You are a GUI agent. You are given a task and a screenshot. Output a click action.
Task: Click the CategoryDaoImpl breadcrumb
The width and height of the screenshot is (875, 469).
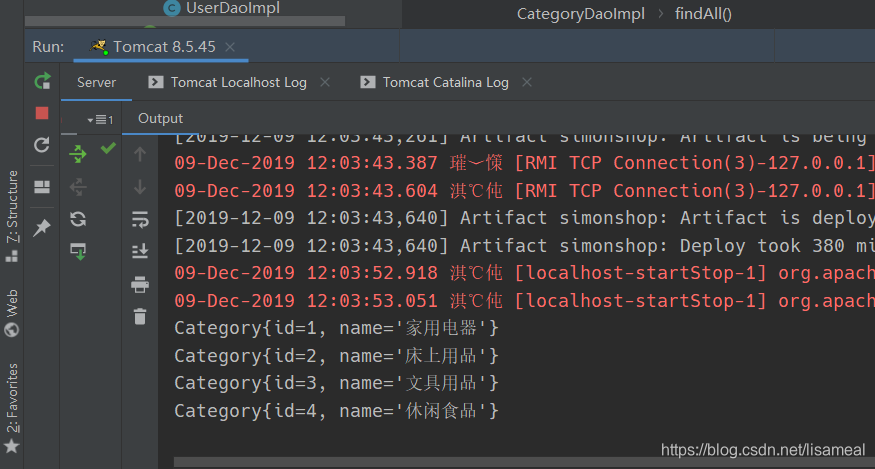(x=581, y=14)
